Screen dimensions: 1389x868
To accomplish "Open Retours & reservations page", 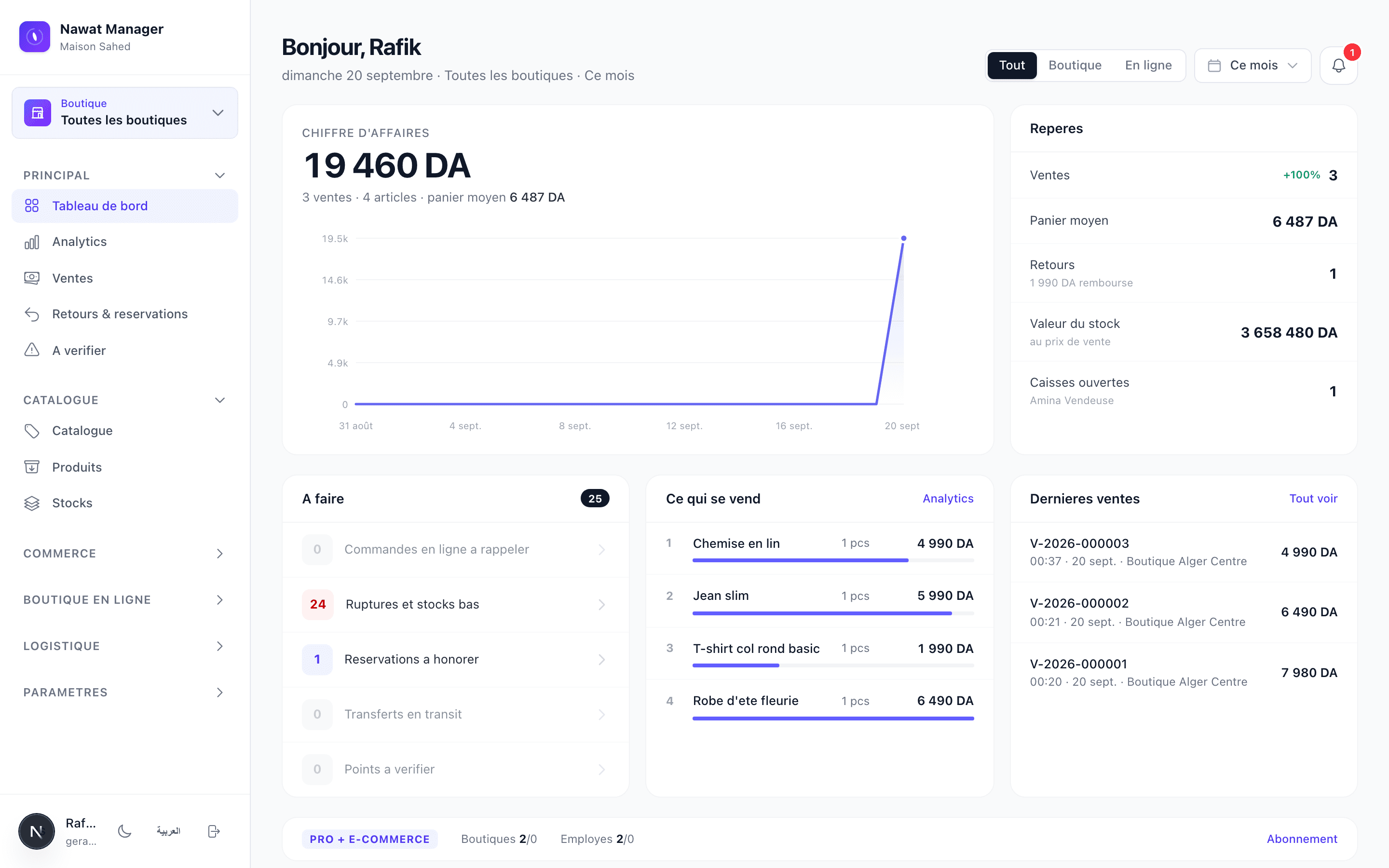I will [x=124, y=314].
